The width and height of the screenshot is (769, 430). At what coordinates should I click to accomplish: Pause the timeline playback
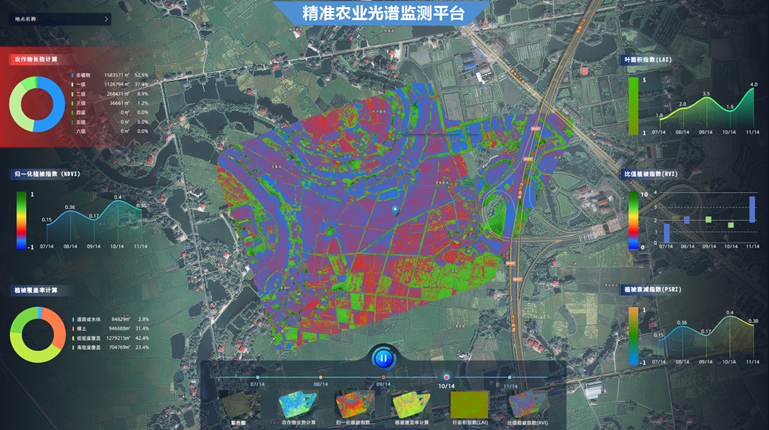(383, 356)
